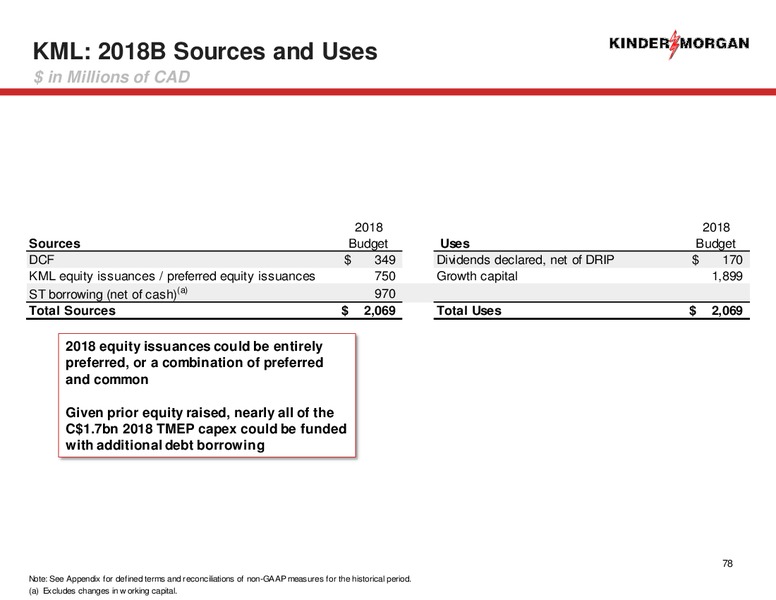The image size is (776, 600).
Task: Click the subtitle '$ in Millions of CAD'
Action: [x=112, y=77]
